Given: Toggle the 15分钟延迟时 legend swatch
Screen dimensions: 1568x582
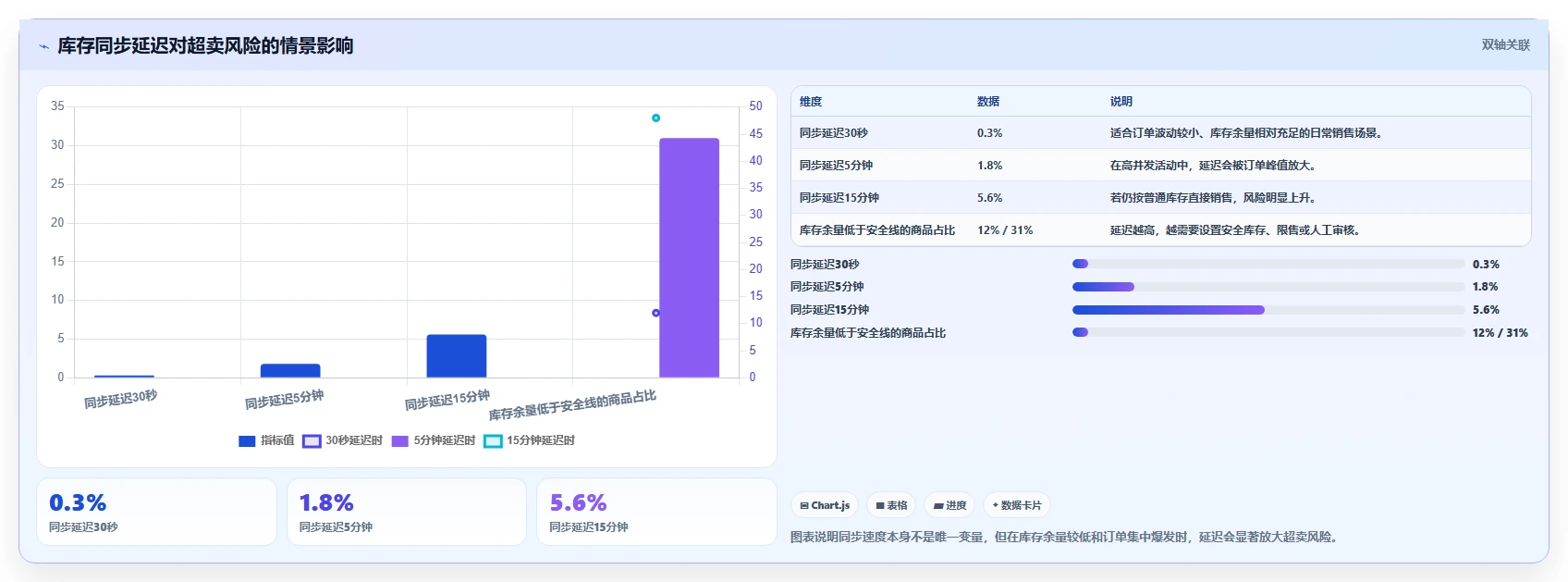Looking at the screenshot, I should pyautogui.click(x=493, y=441).
